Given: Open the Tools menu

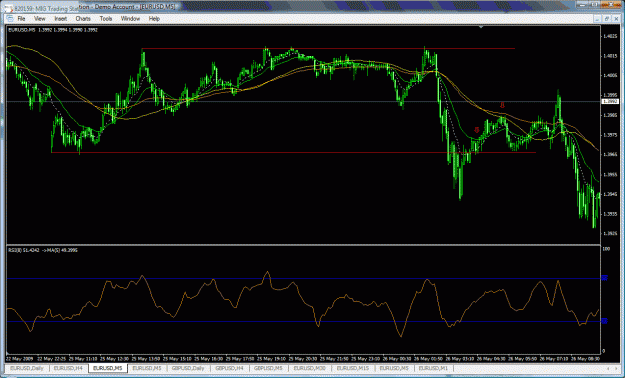Looking at the screenshot, I should point(106,19).
